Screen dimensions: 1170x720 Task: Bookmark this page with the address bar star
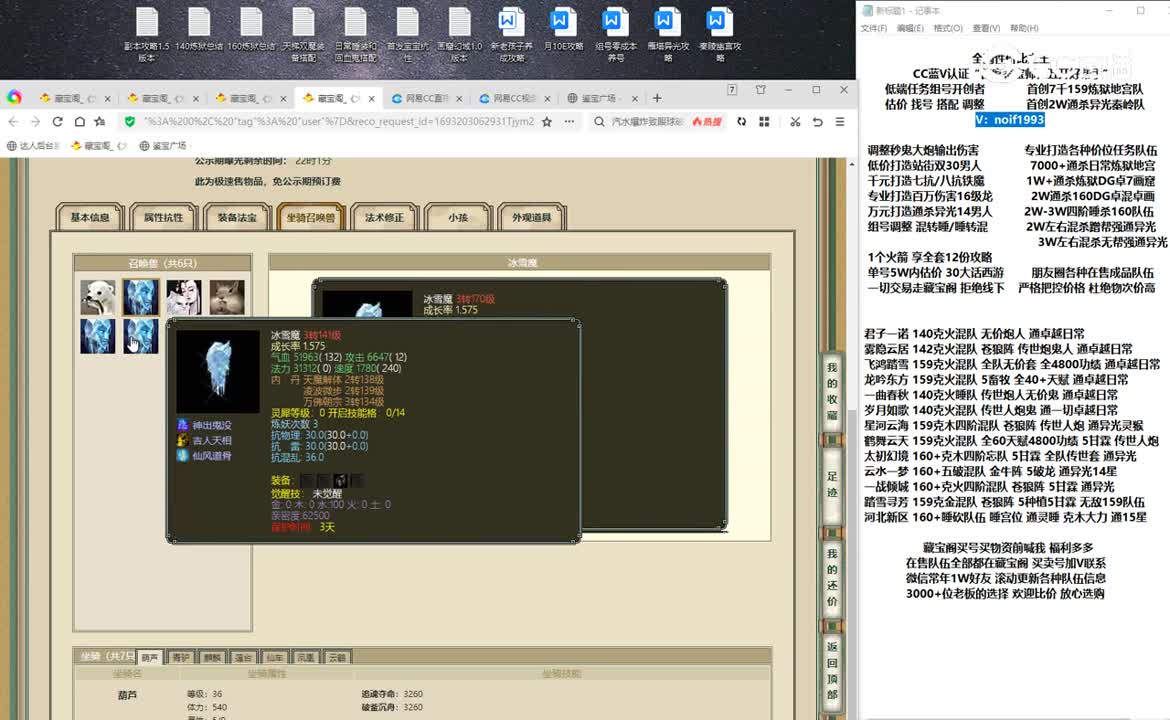[547, 122]
